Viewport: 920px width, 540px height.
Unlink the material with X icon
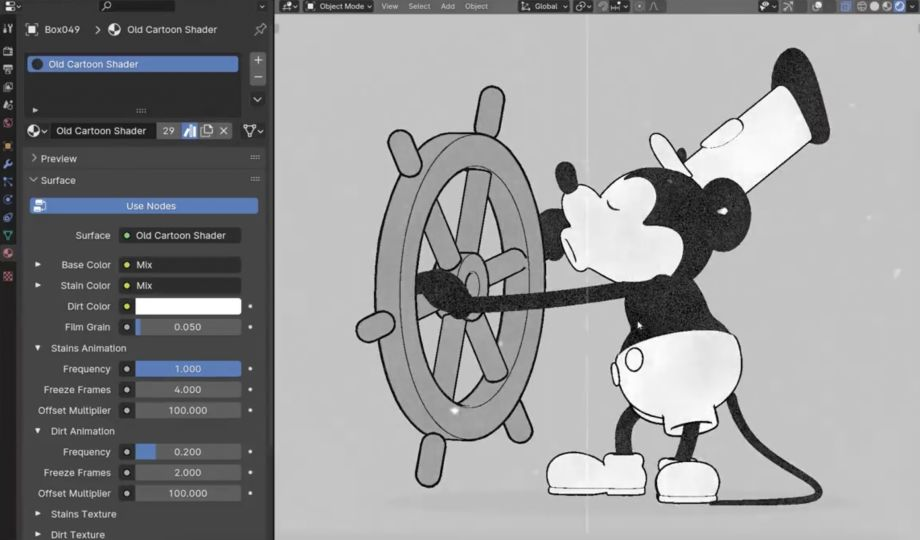(x=224, y=131)
